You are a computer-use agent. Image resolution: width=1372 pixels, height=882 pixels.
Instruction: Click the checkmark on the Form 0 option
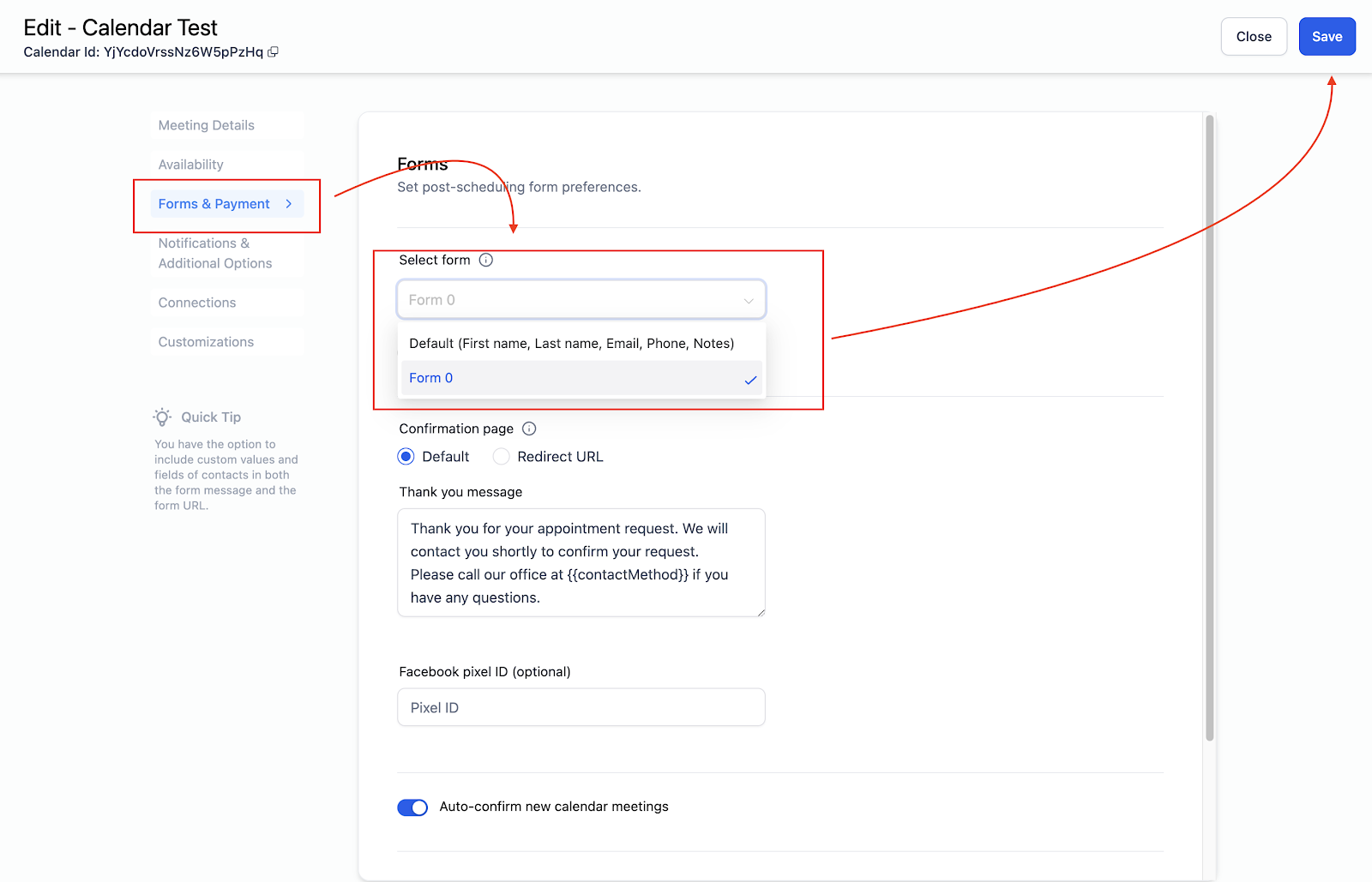pyautogui.click(x=750, y=380)
